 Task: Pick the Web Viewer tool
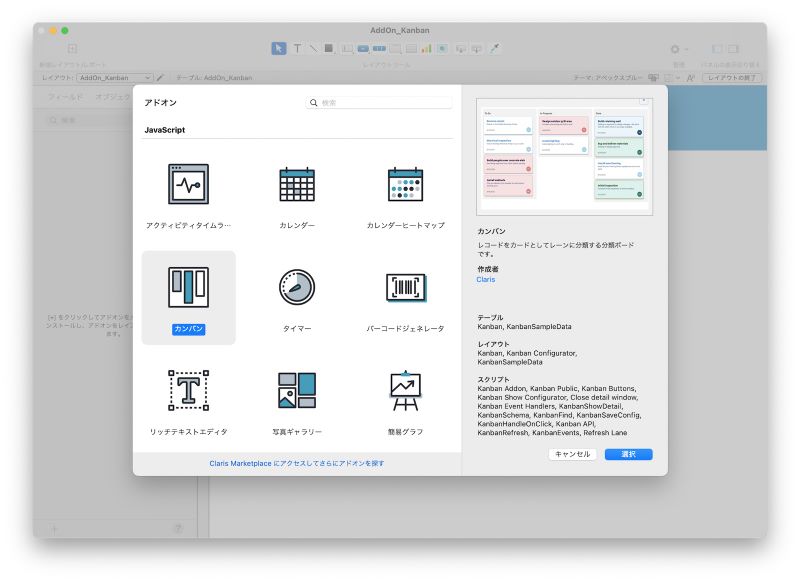442,48
